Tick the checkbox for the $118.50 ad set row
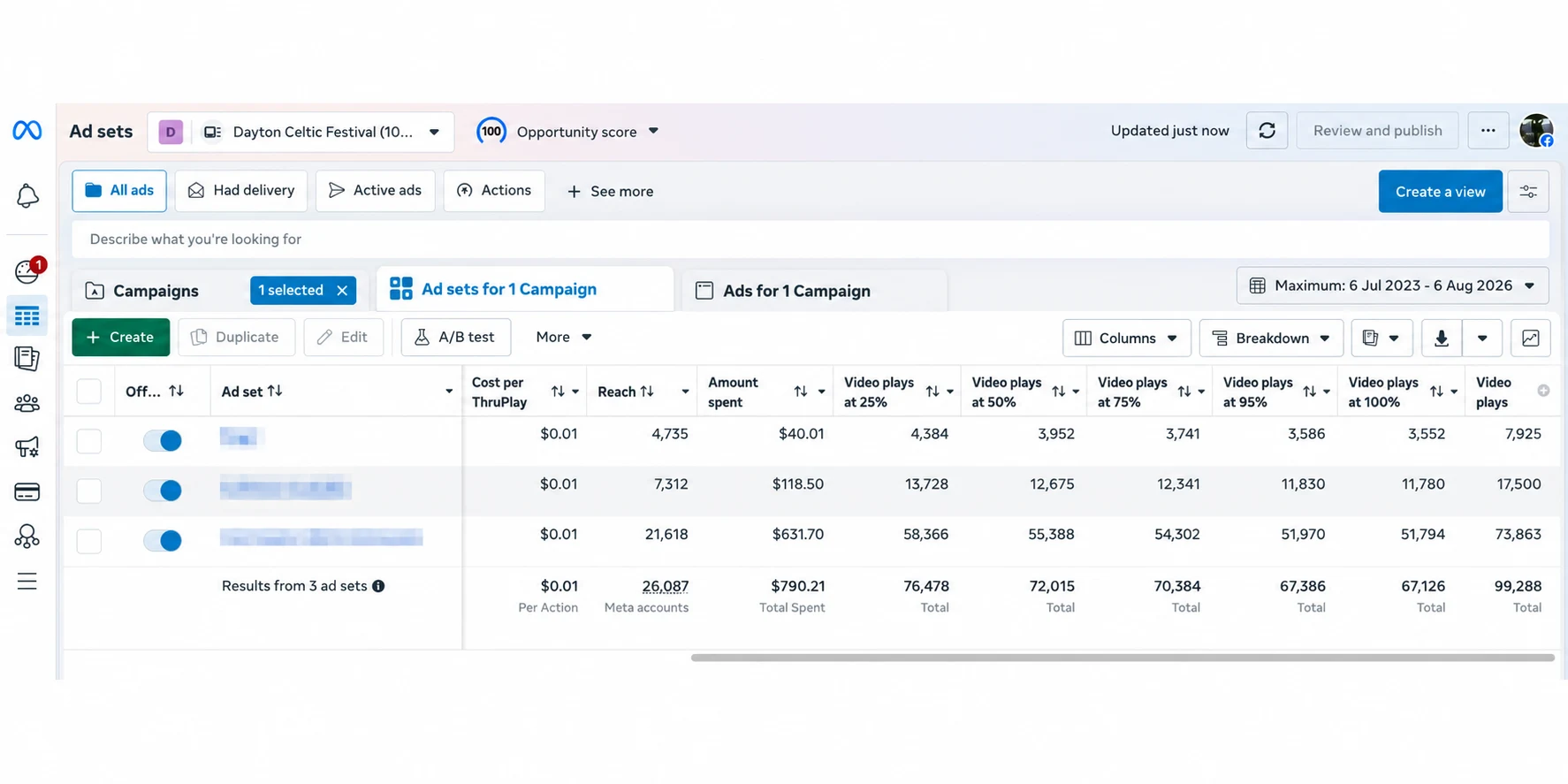This screenshot has height=784, width=1568. [89, 491]
